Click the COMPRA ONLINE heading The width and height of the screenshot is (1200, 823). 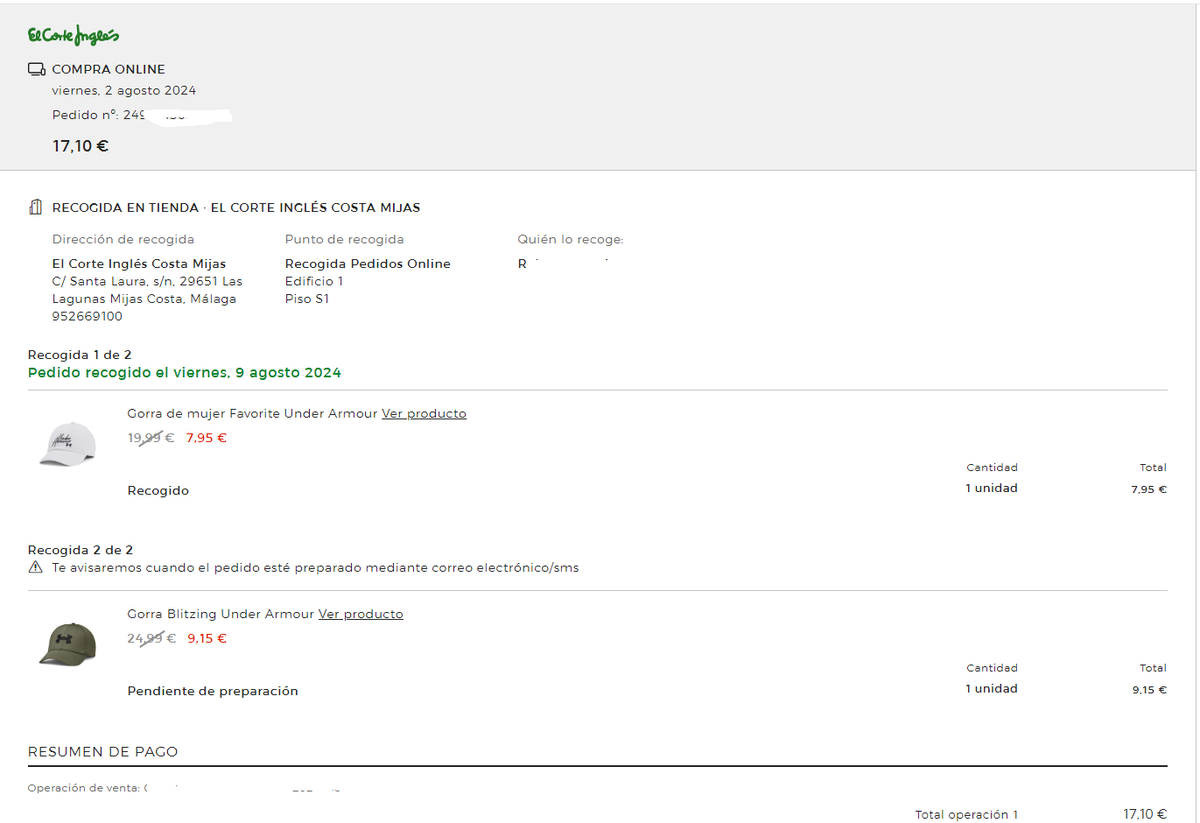108,69
